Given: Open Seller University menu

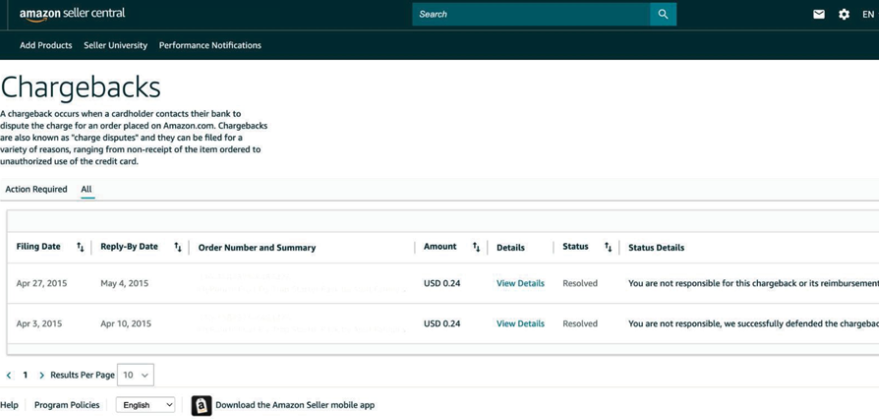Looking at the screenshot, I should pyautogui.click(x=115, y=45).
